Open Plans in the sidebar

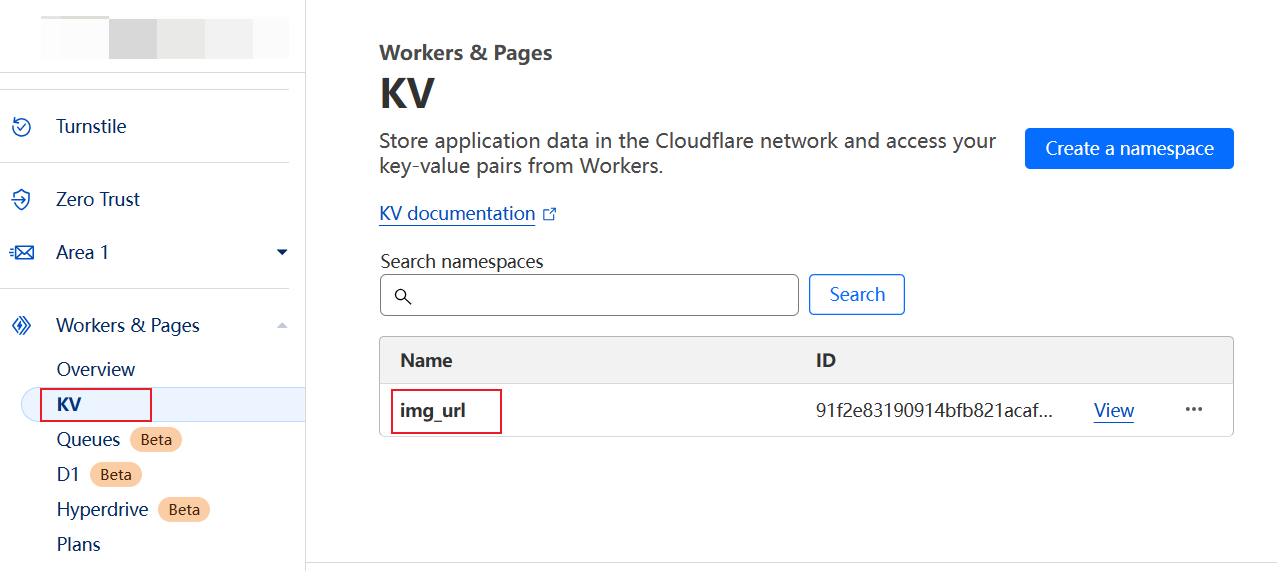(79, 544)
